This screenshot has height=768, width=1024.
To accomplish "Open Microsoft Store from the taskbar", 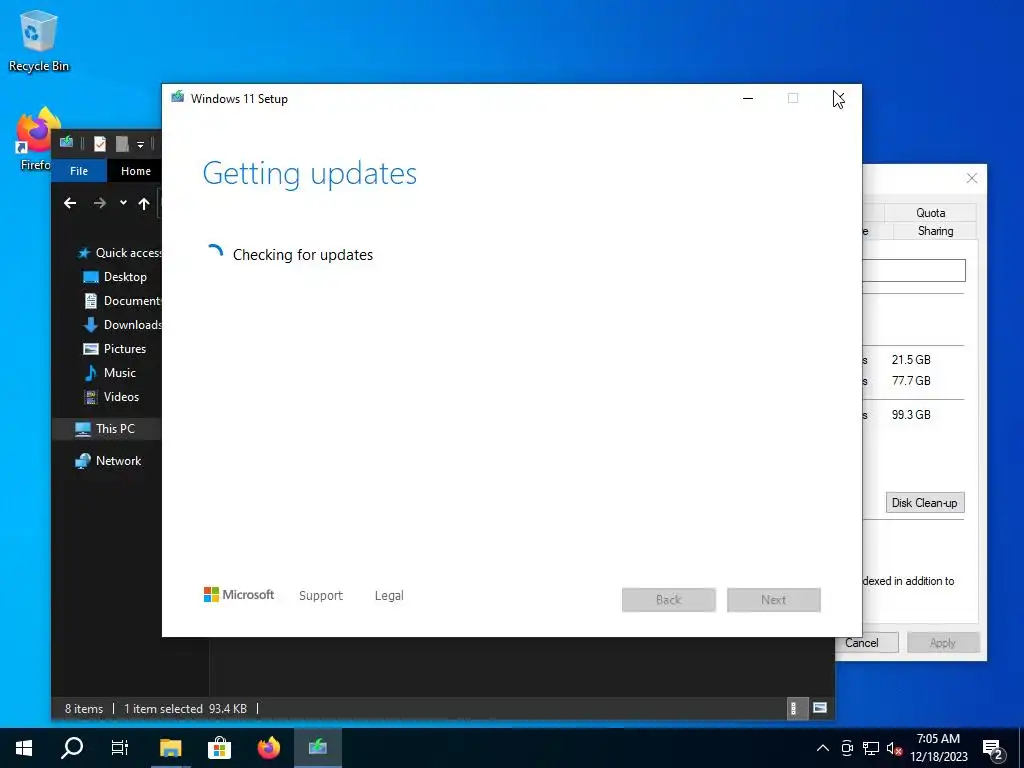I will [x=219, y=748].
